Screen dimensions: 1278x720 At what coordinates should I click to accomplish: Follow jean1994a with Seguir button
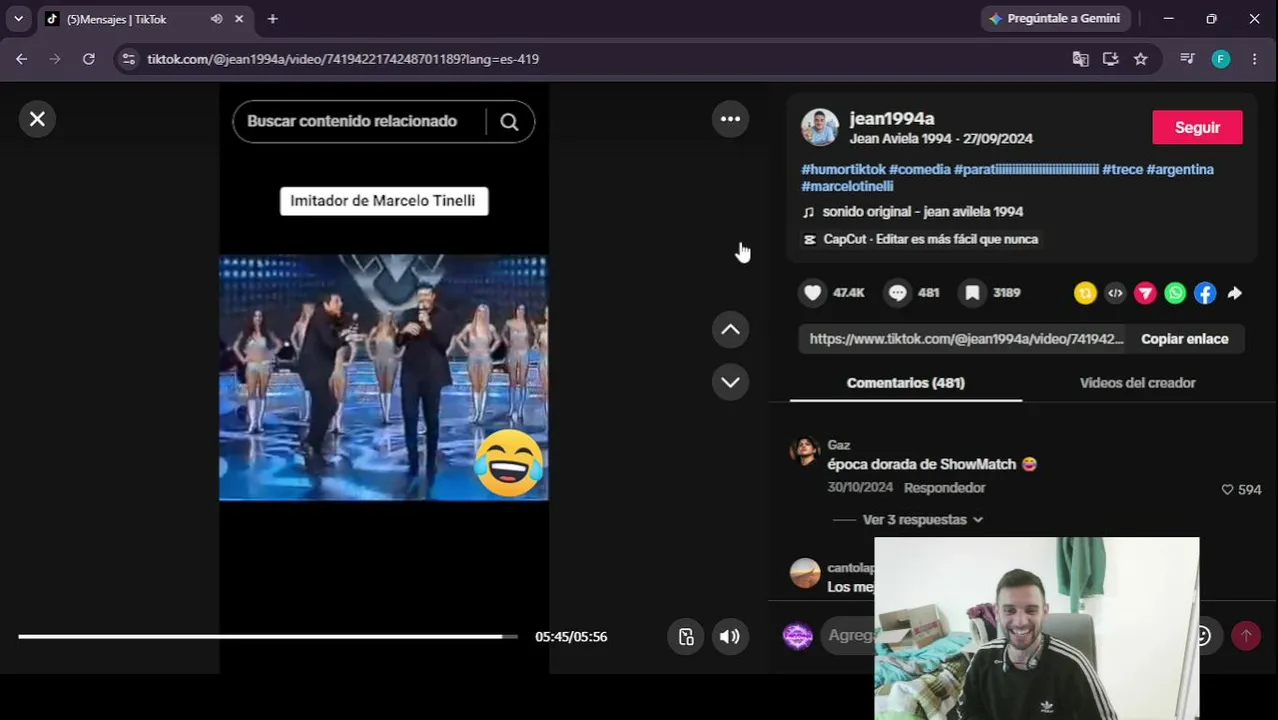pyautogui.click(x=1197, y=127)
